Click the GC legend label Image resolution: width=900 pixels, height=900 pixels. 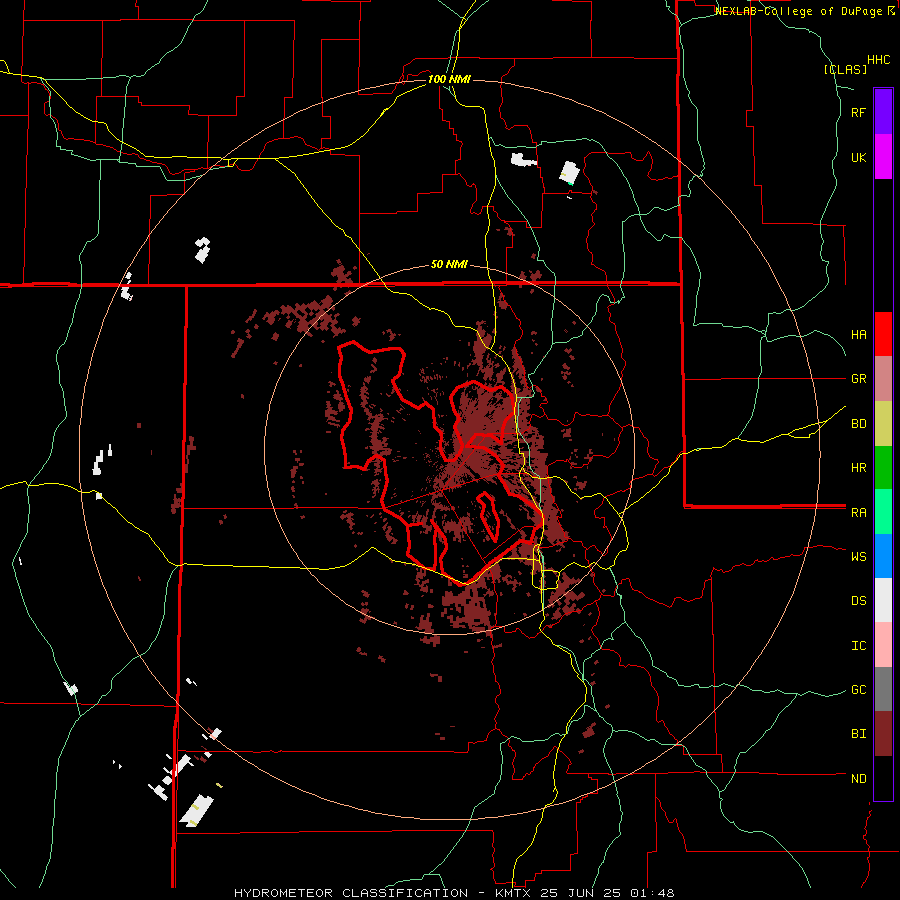[x=858, y=690]
